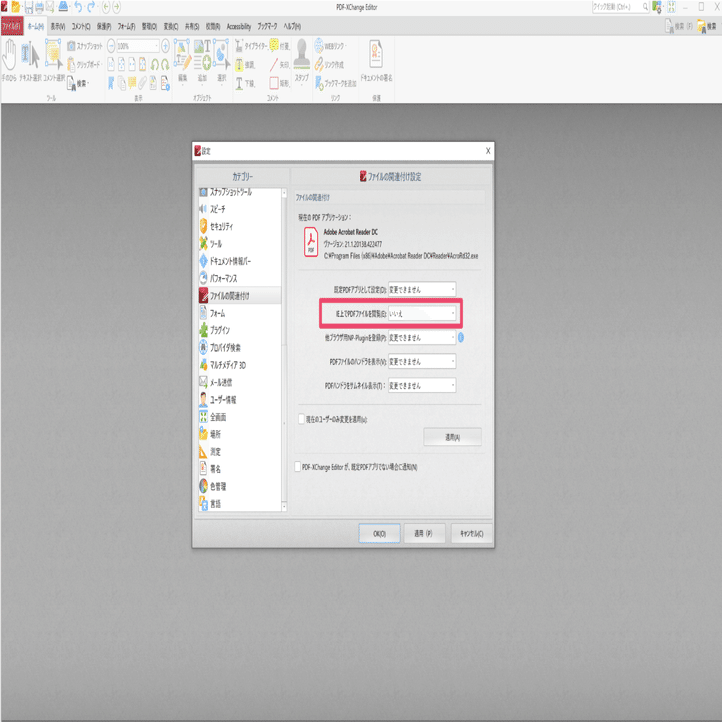Screen dimensions: 722x722
Task: Click the Open folder icon in quick access toolbar
Action: pos(16,6)
